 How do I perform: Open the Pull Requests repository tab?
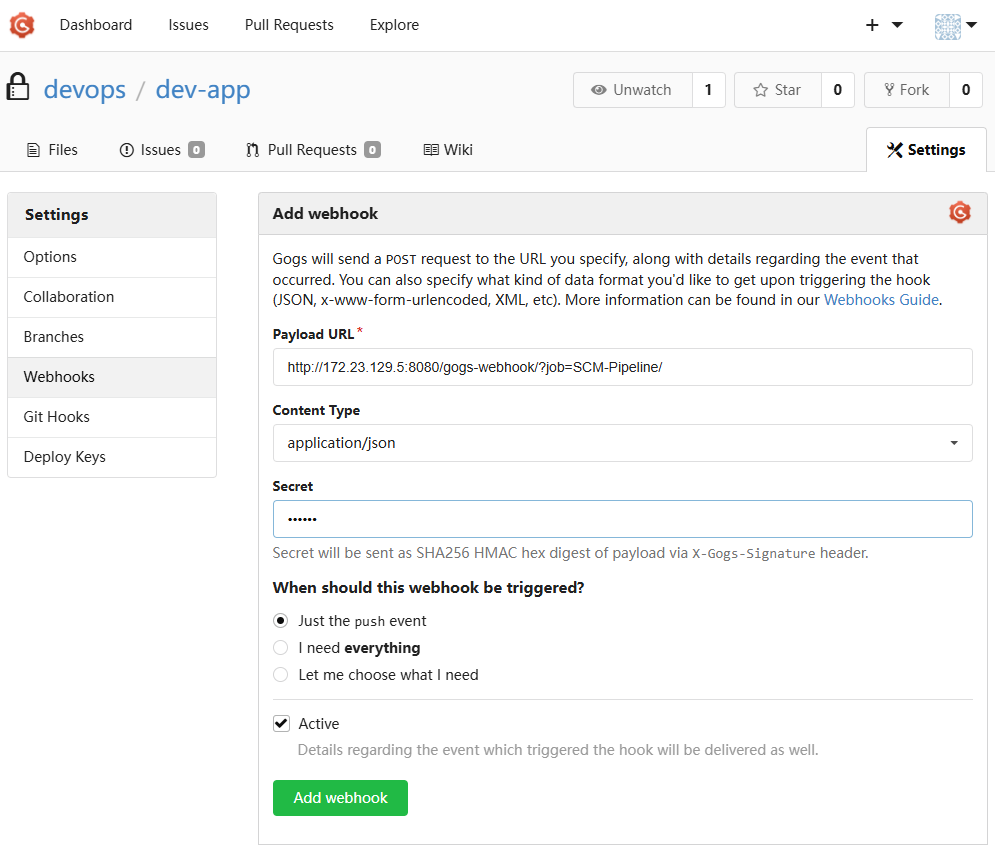[x=312, y=150]
